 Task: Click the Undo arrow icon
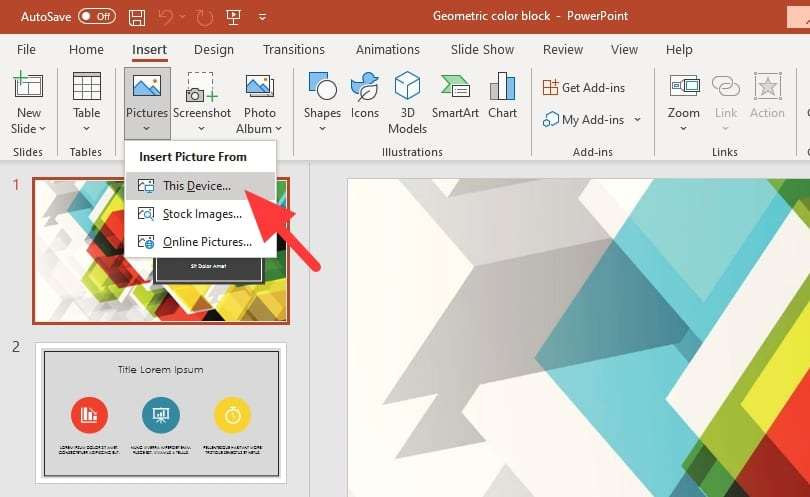coord(168,17)
